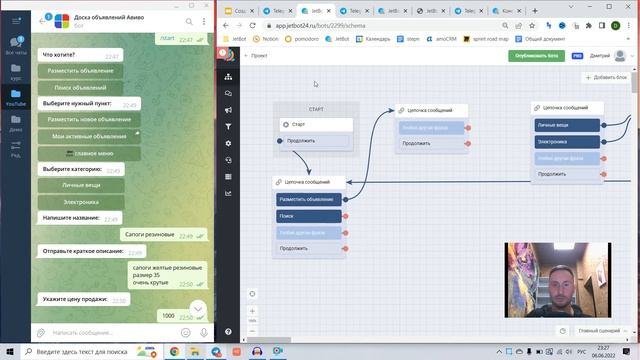Screen dimensions: 640x360
Task: Click the Telegram back arrow in chat header
Action: pyautogui.click(x=42, y=21)
